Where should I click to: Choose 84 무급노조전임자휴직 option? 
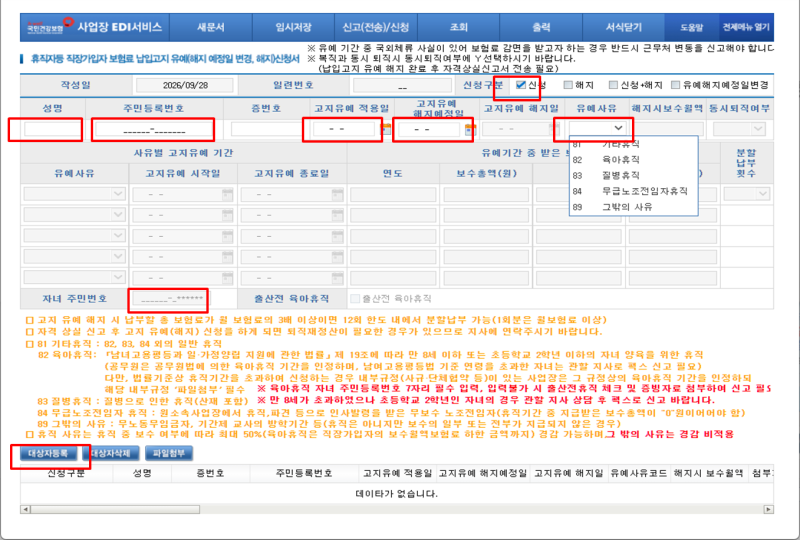click(x=633, y=191)
